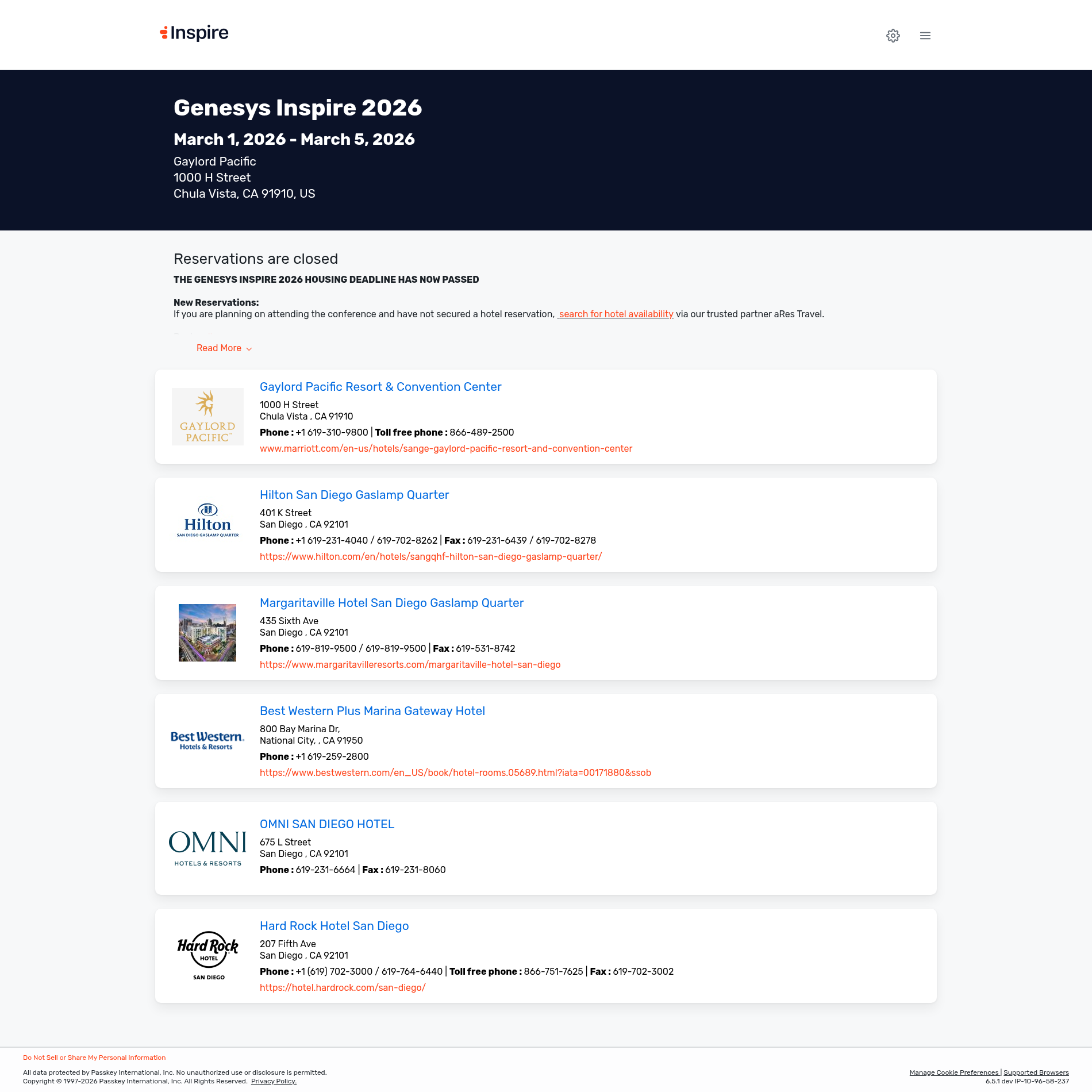This screenshot has width=1092, height=1092.
Task: Open the search for hotel availability link
Action: point(616,314)
